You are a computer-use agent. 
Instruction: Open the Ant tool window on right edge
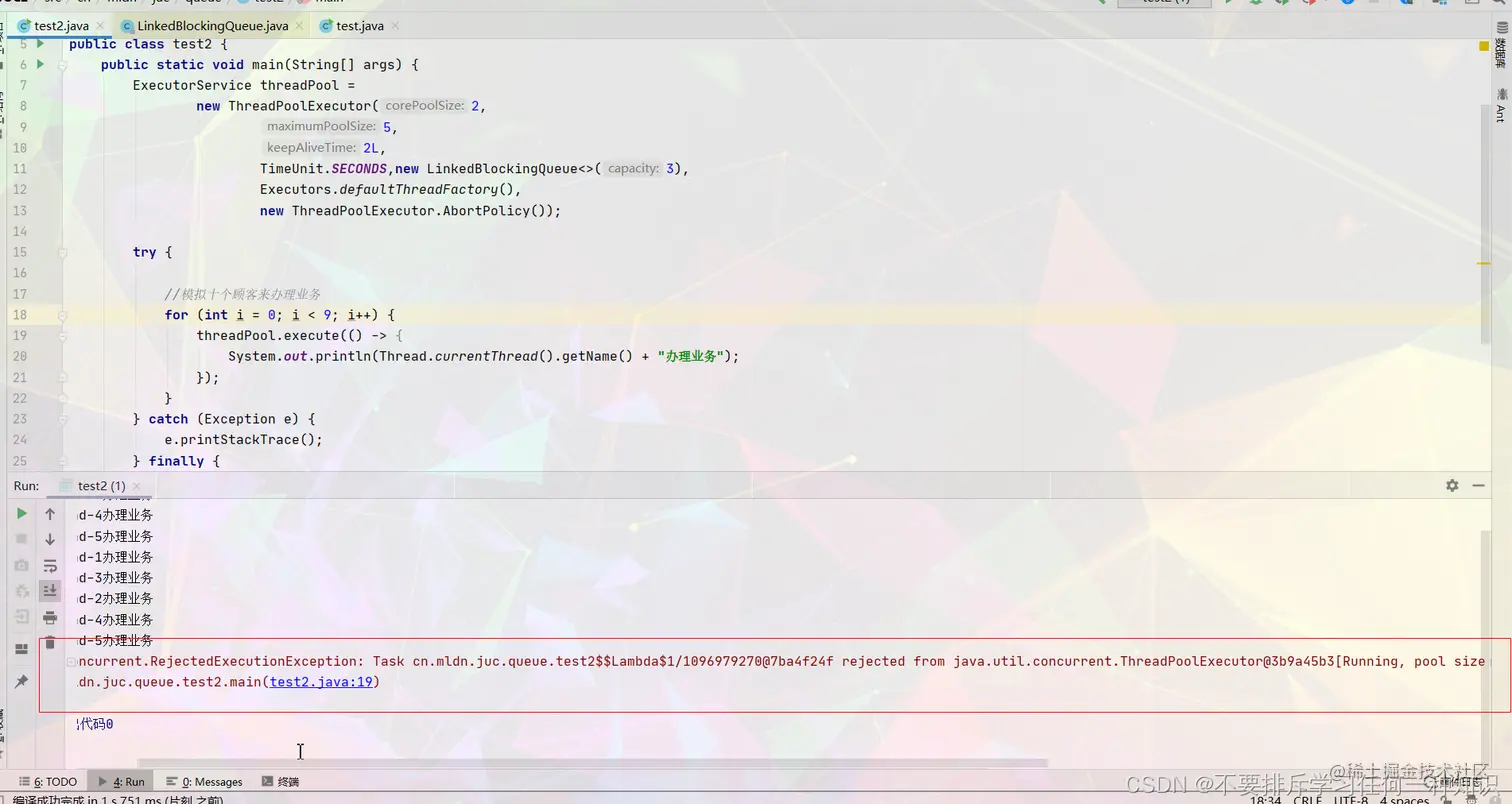1500,106
